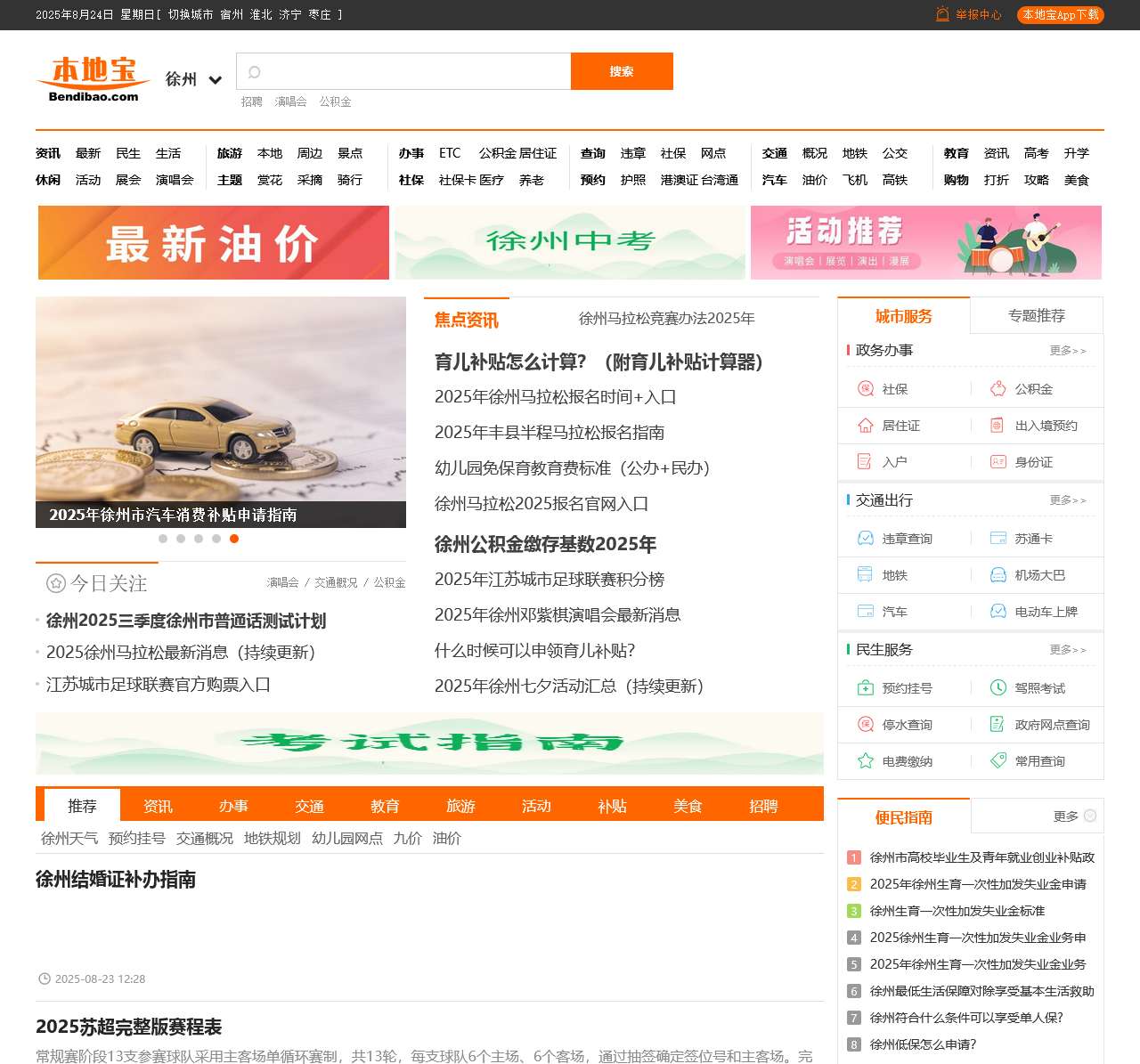Select the 电费缴纳 star icon
The width and height of the screenshot is (1140, 1064).
[x=864, y=761]
